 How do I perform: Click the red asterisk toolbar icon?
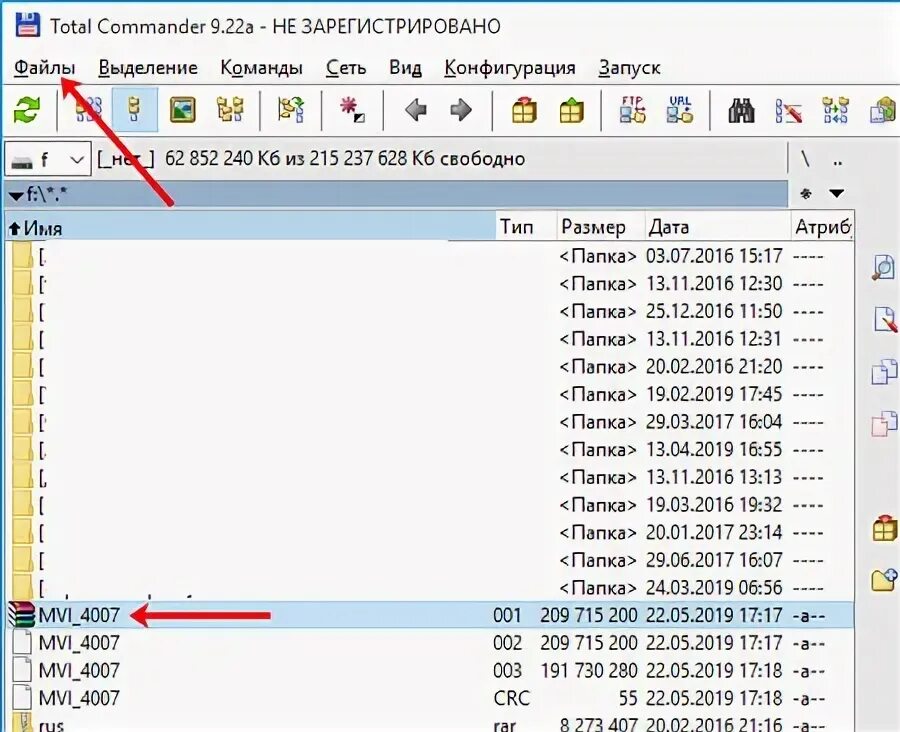coord(351,110)
